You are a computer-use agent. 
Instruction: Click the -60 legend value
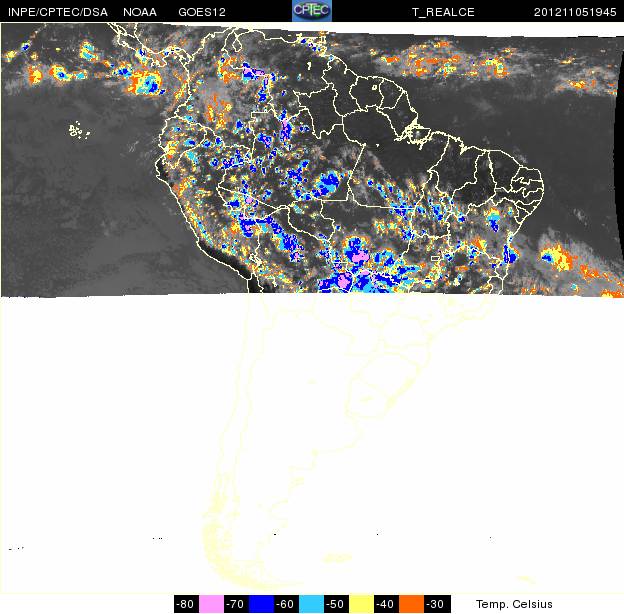pos(286,604)
